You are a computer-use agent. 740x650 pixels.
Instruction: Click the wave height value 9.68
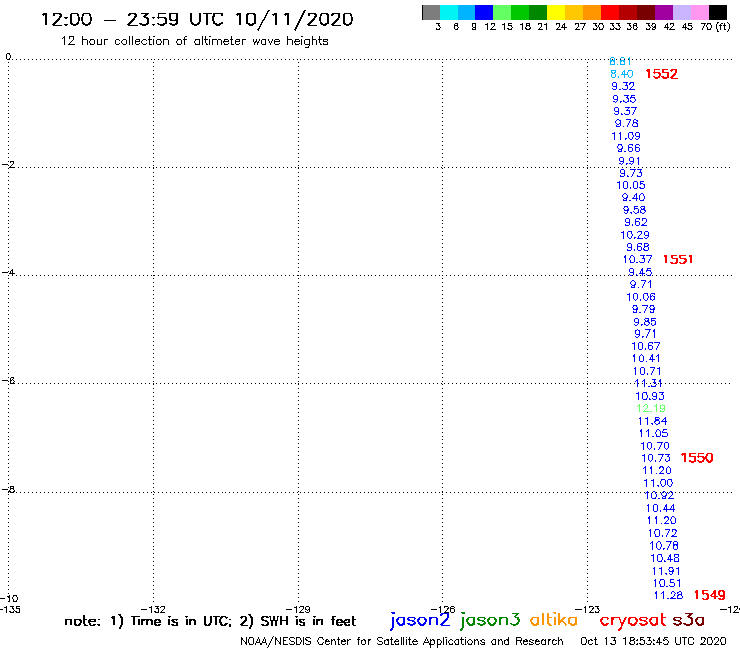638,247
